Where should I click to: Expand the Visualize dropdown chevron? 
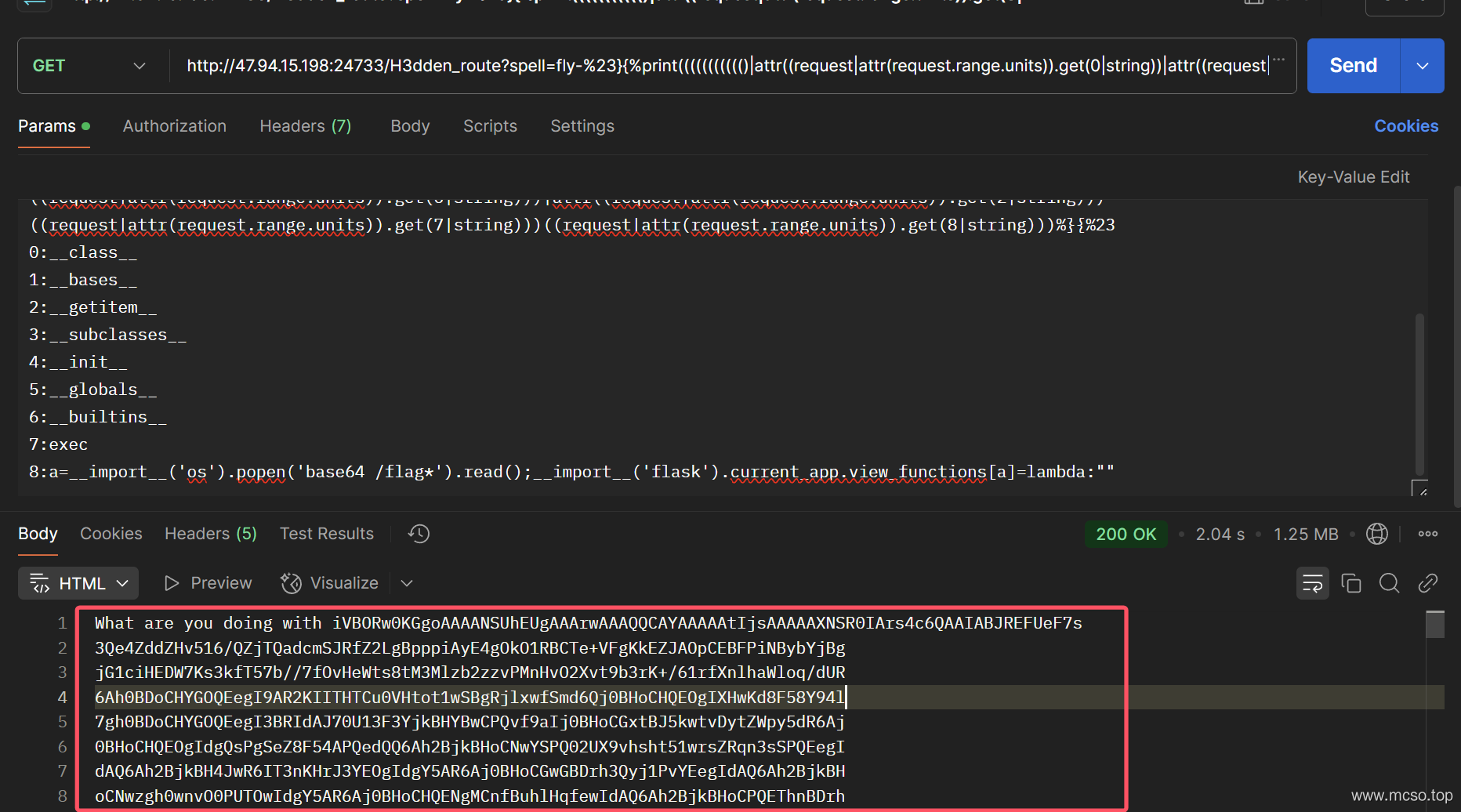click(x=407, y=583)
